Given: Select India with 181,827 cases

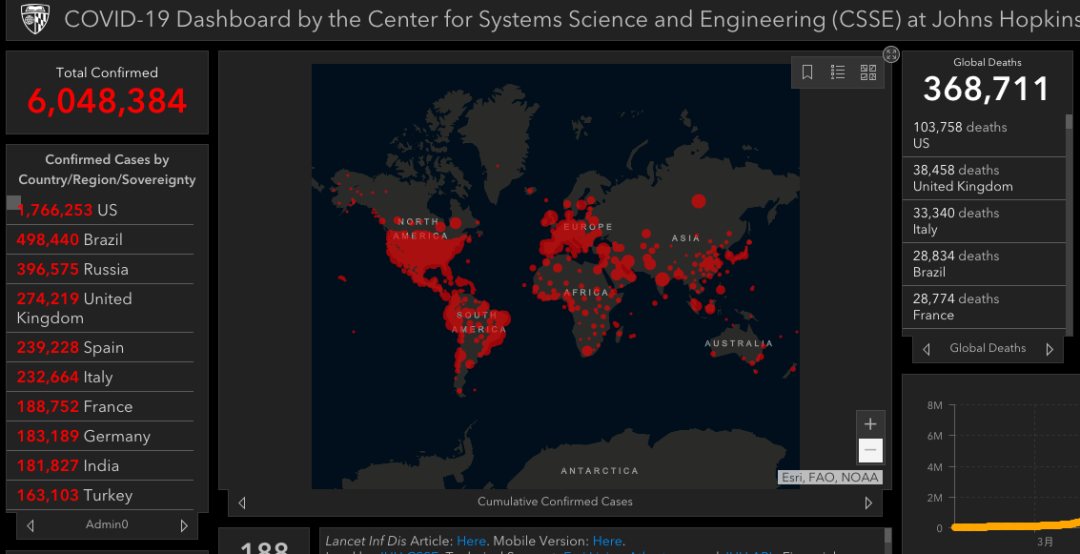Looking at the screenshot, I should 101,466.
